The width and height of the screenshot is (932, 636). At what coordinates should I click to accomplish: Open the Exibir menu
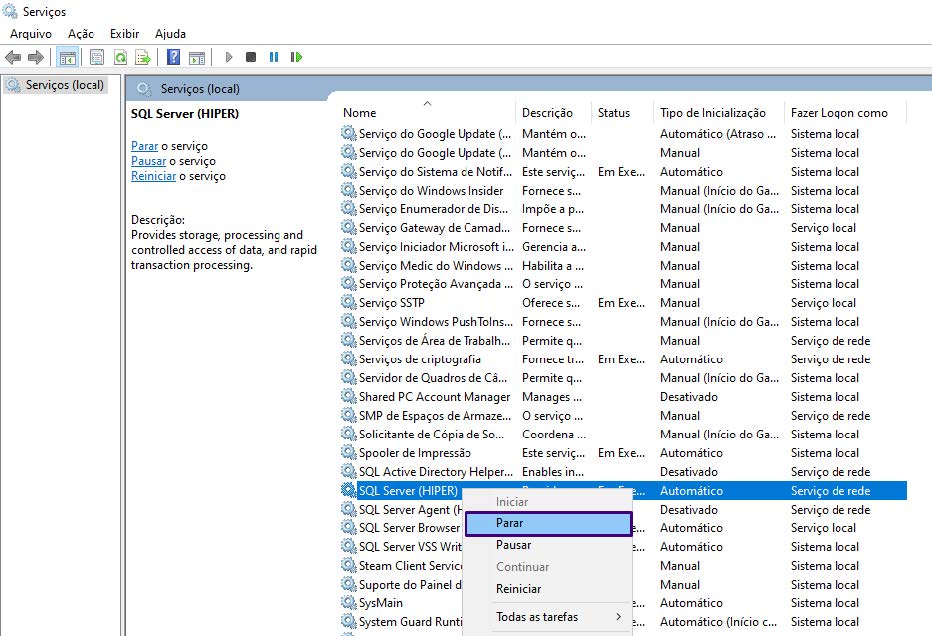click(125, 34)
